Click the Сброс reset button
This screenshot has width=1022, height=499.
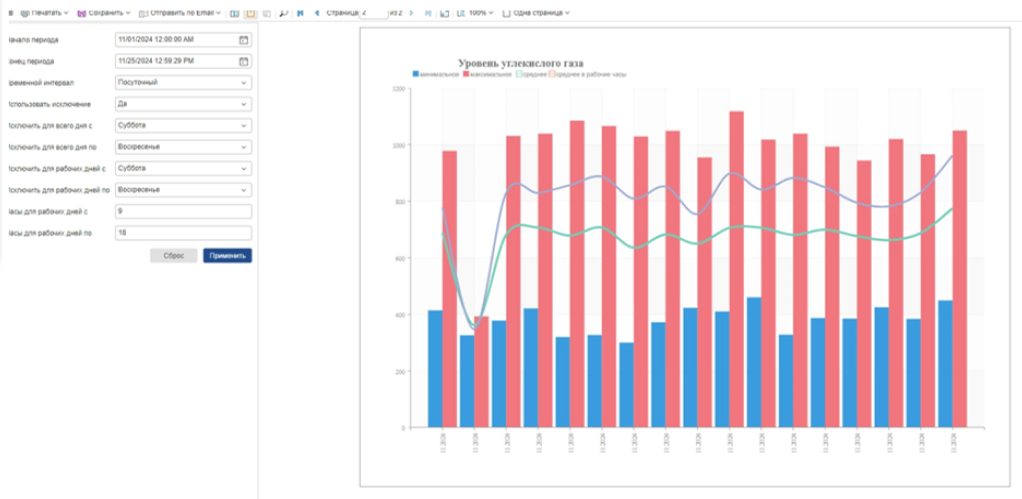[173, 255]
